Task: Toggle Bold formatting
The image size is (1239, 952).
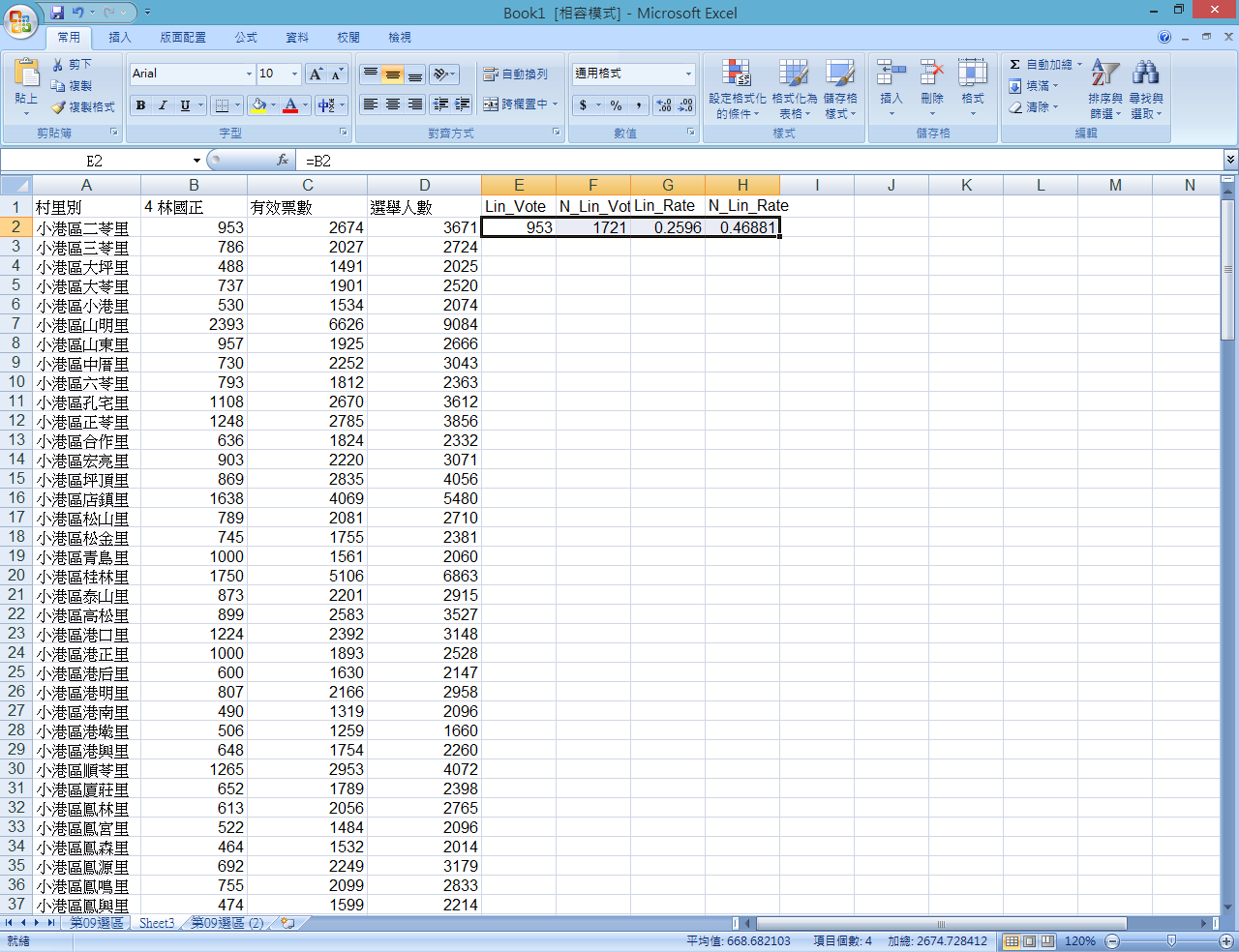Action: coord(141,104)
